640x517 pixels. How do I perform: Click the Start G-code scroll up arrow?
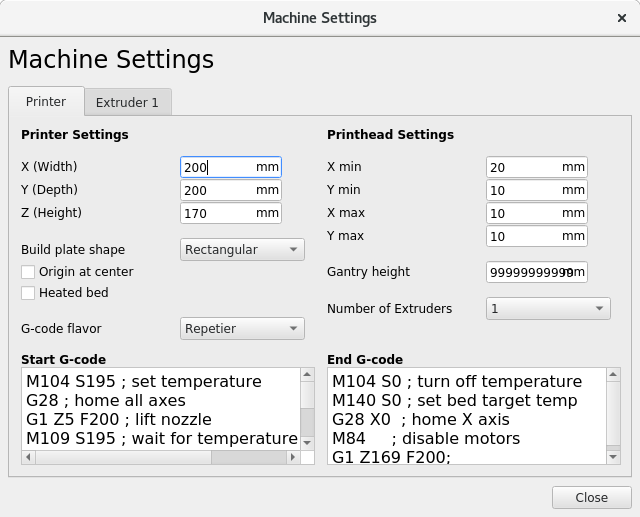[307, 374]
